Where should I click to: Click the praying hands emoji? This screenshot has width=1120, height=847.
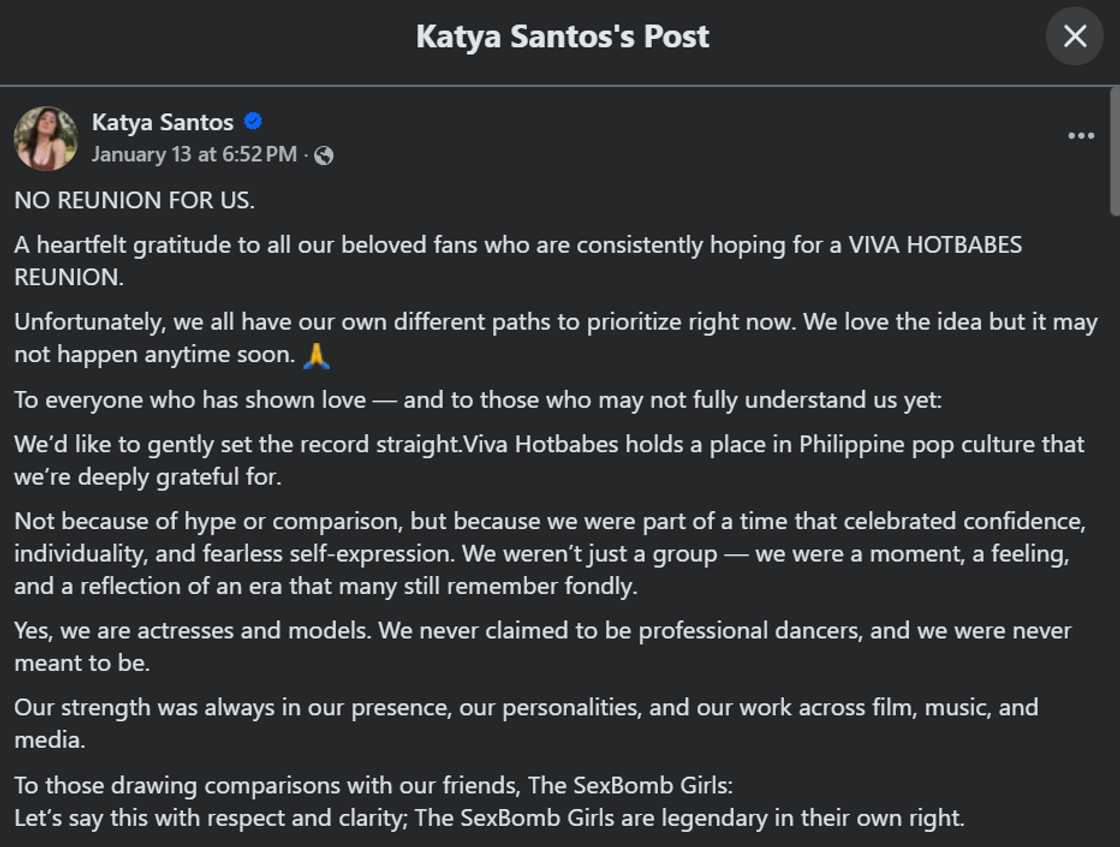pos(316,355)
